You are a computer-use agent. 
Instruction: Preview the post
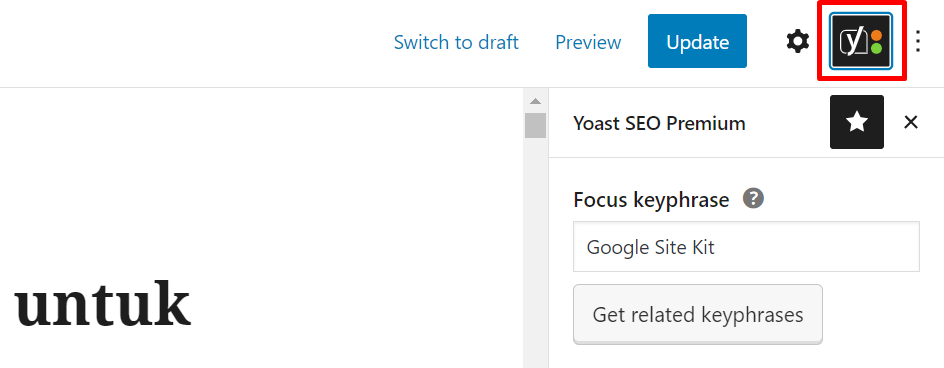pyautogui.click(x=588, y=42)
